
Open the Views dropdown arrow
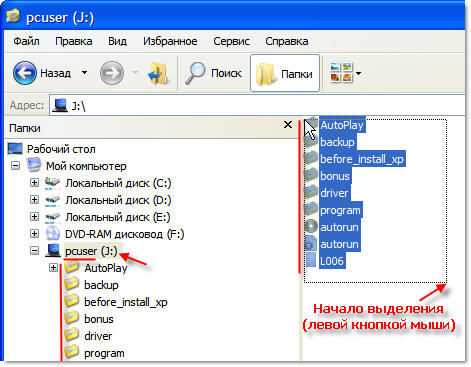pyautogui.click(x=358, y=73)
